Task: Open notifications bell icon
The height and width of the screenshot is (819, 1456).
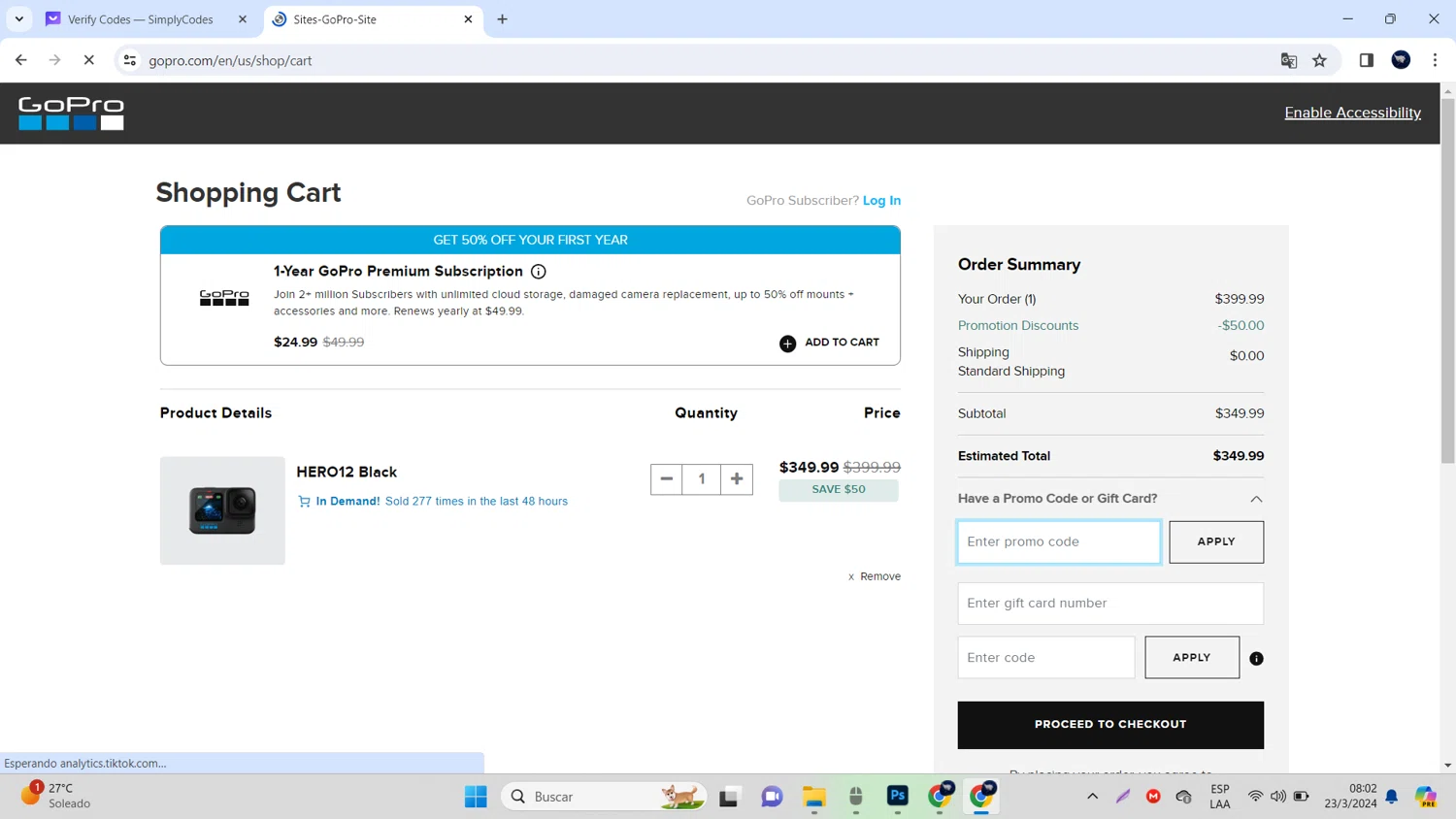Action: tap(1392, 797)
